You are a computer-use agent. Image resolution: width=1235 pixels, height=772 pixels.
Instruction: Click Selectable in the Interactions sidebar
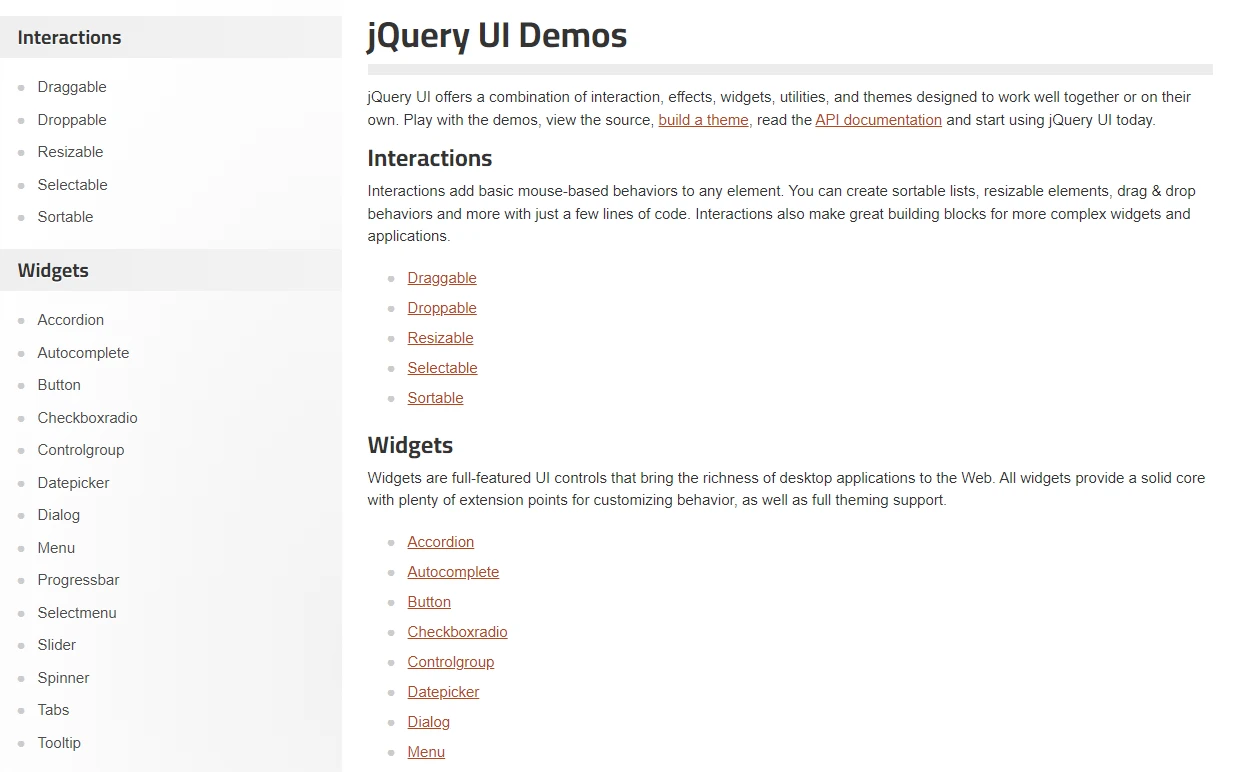(72, 184)
